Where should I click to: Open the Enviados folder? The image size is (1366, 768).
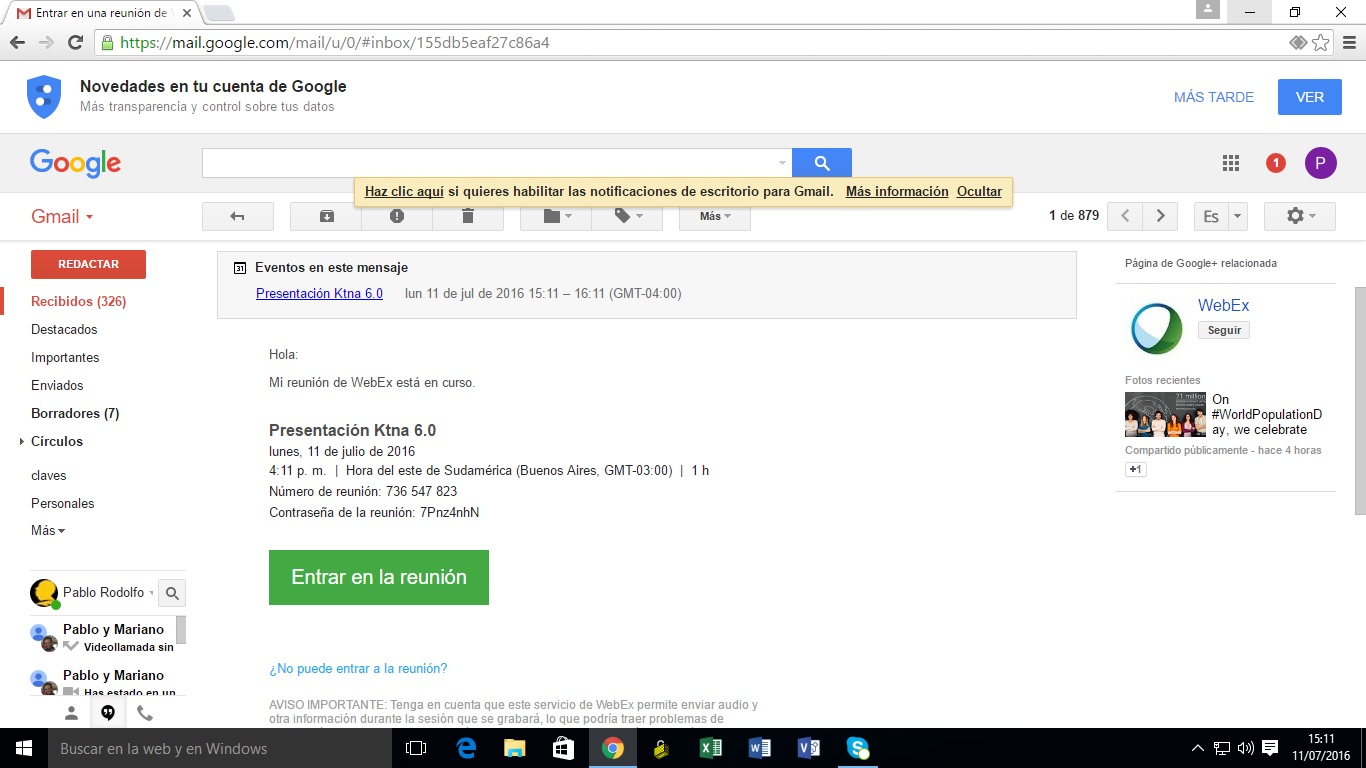(x=57, y=385)
